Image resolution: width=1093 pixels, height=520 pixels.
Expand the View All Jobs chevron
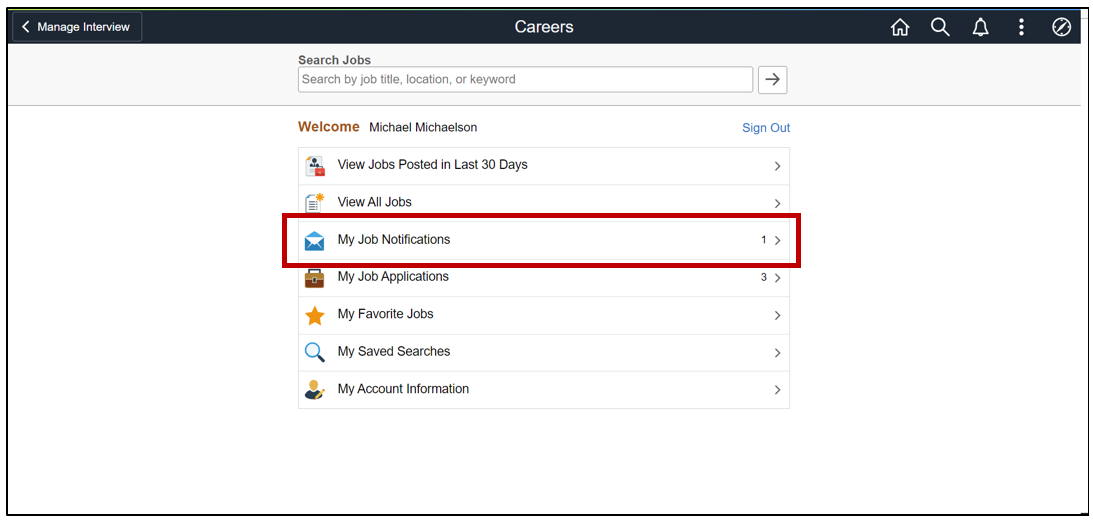777,203
